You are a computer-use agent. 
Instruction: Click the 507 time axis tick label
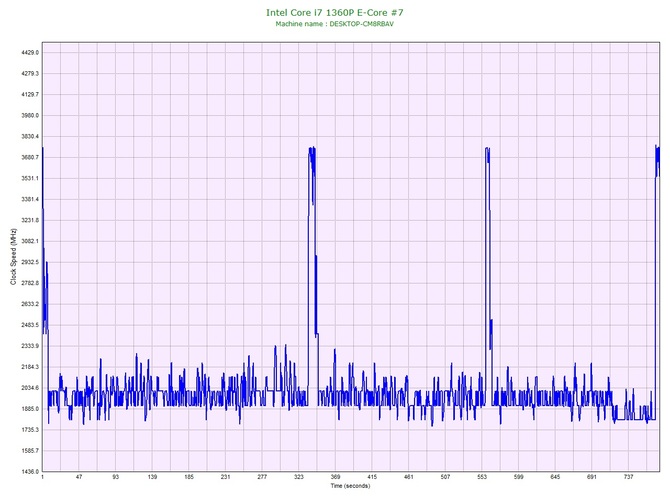click(445, 477)
